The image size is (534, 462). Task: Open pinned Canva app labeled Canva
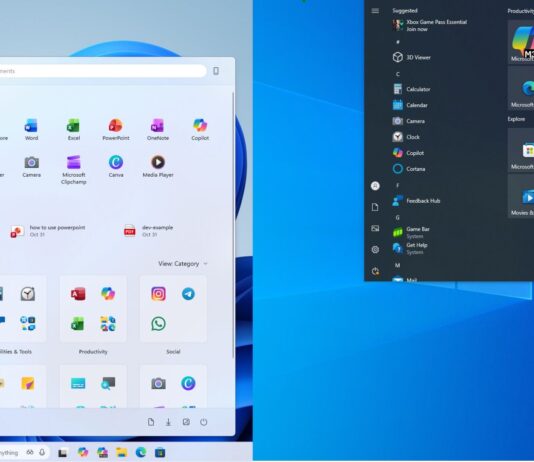(116, 166)
